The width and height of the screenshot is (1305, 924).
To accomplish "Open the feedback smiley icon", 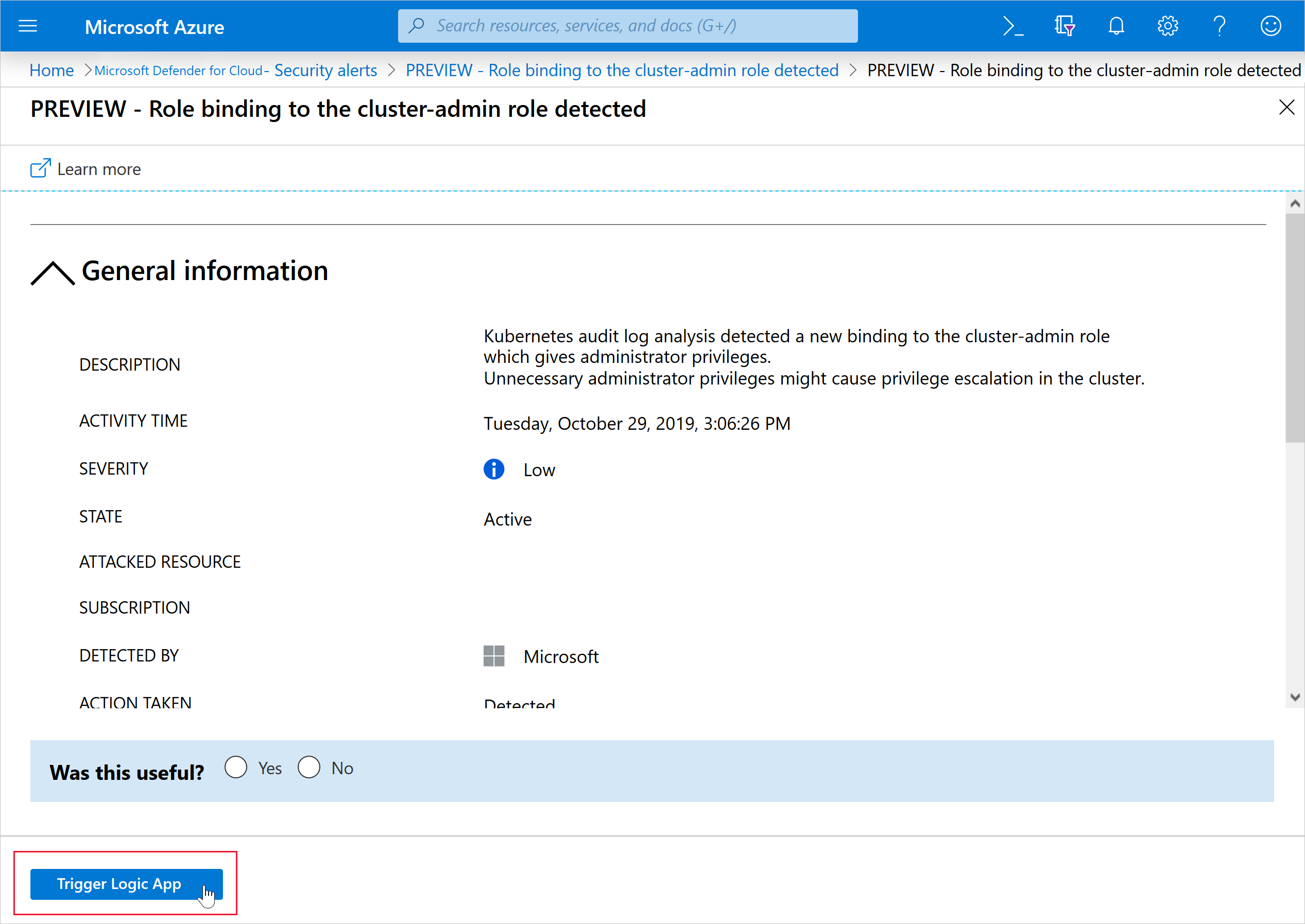I will 1270,26.
